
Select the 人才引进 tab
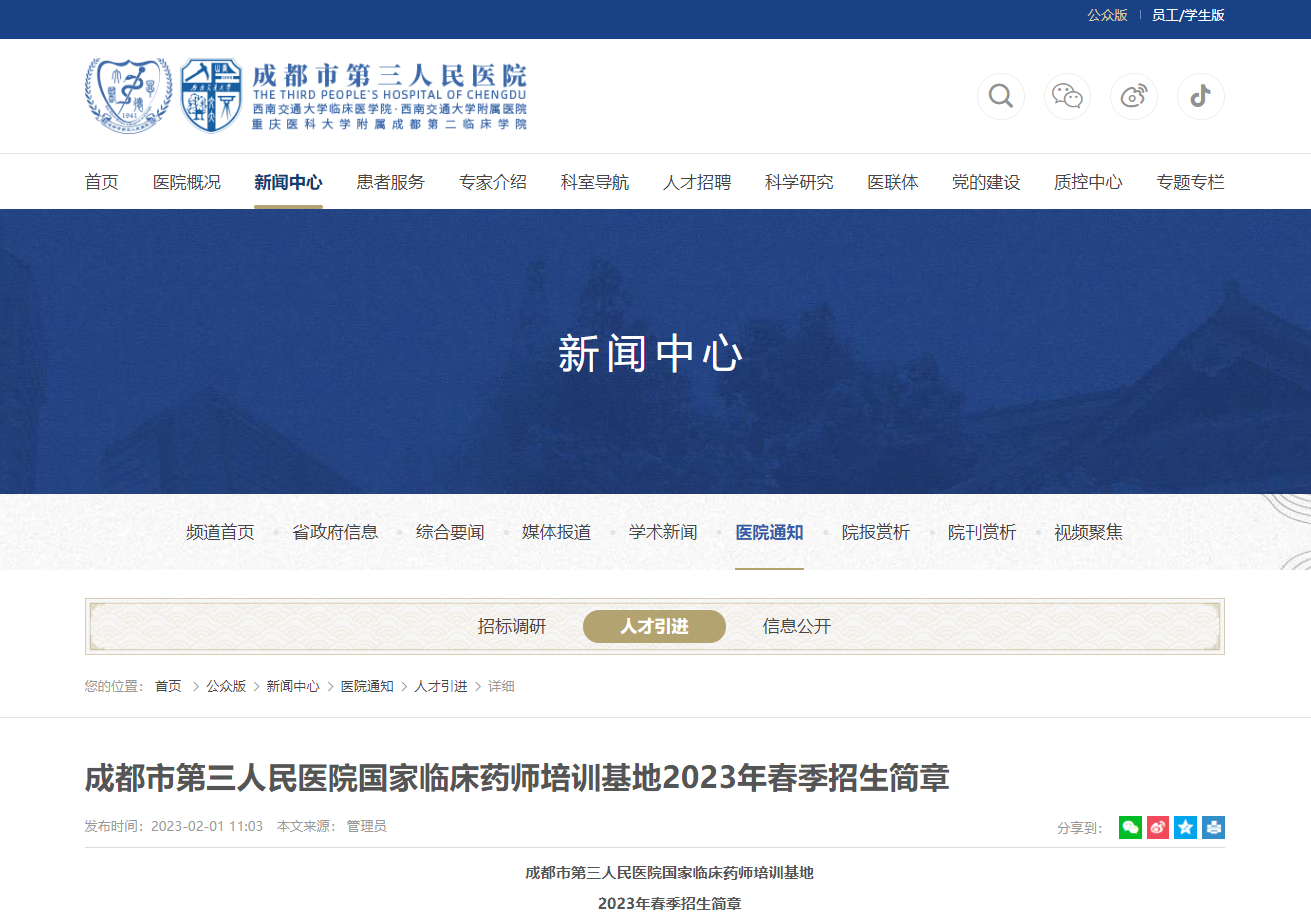[x=654, y=627]
